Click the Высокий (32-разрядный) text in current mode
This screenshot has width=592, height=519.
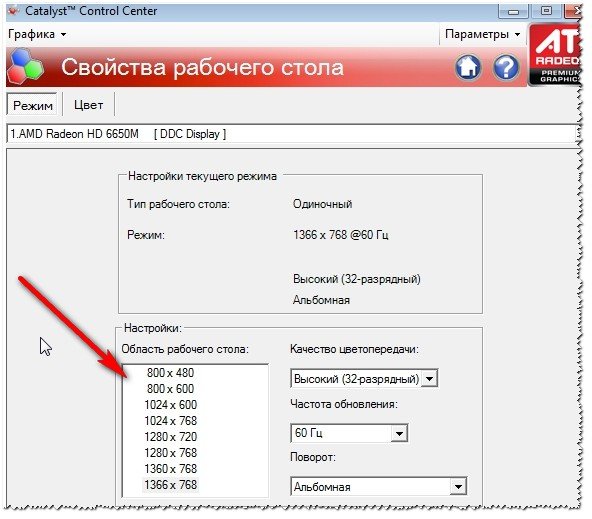click(356, 279)
